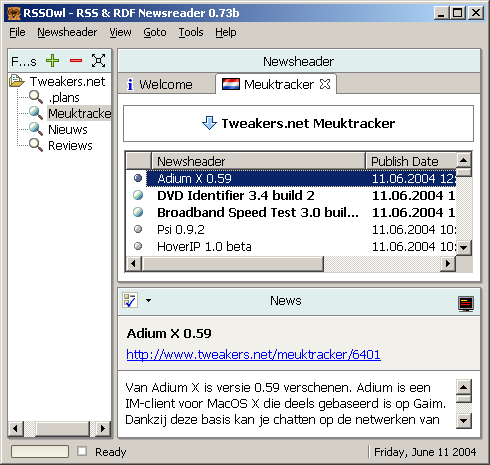Open the Tools menu
The image size is (490, 465).
pyautogui.click(x=191, y=32)
